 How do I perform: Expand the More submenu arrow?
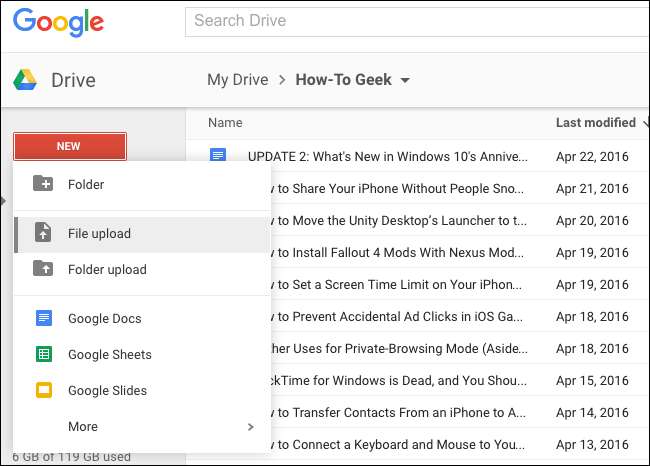250,427
